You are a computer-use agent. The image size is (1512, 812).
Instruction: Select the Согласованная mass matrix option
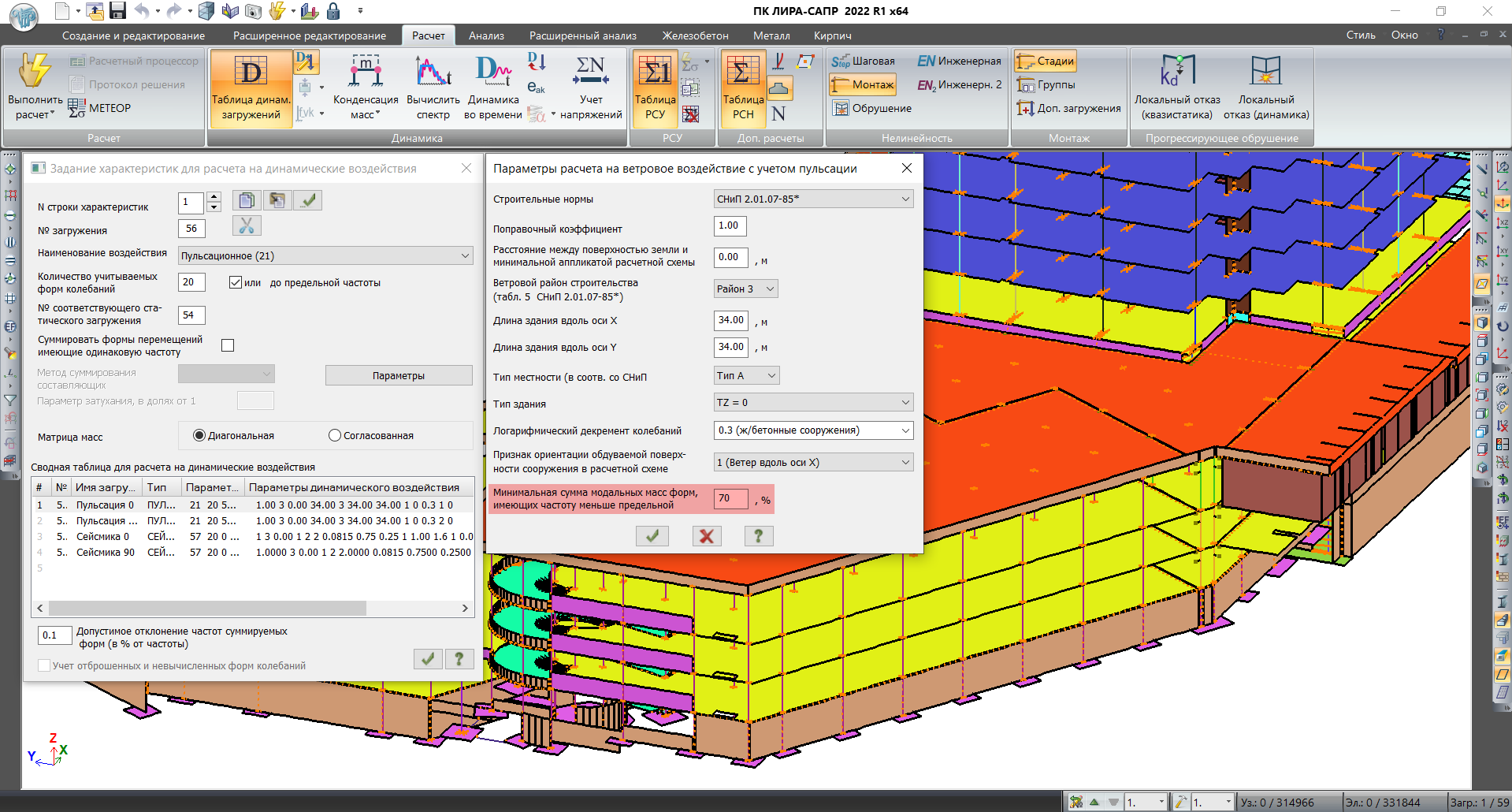coord(335,436)
